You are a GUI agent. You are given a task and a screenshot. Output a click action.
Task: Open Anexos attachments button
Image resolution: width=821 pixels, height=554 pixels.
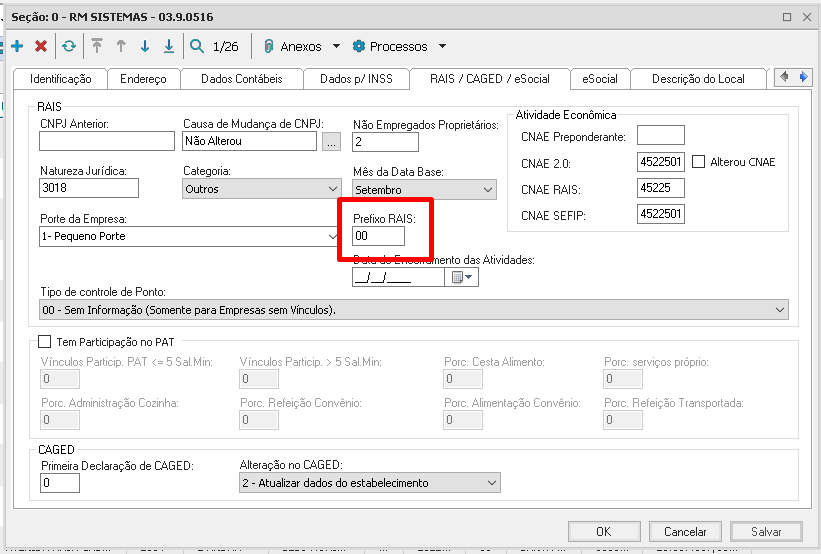tap(293, 47)
